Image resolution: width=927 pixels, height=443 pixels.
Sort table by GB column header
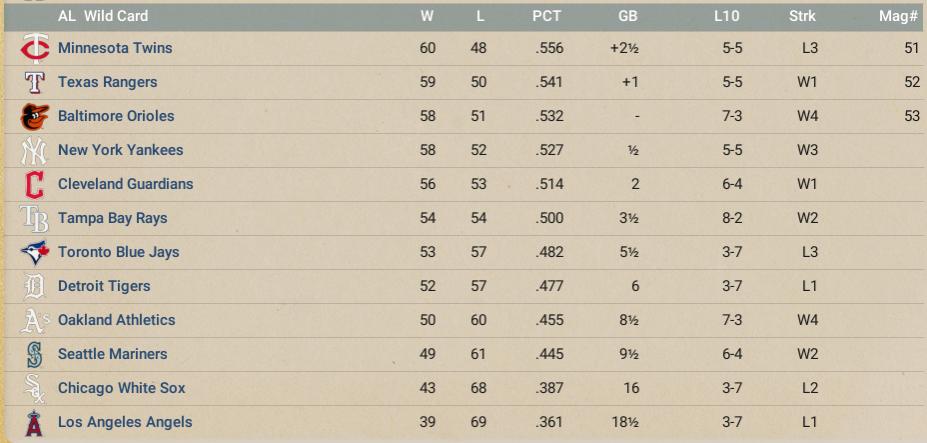pyautogui.click(x=628, y=16)
